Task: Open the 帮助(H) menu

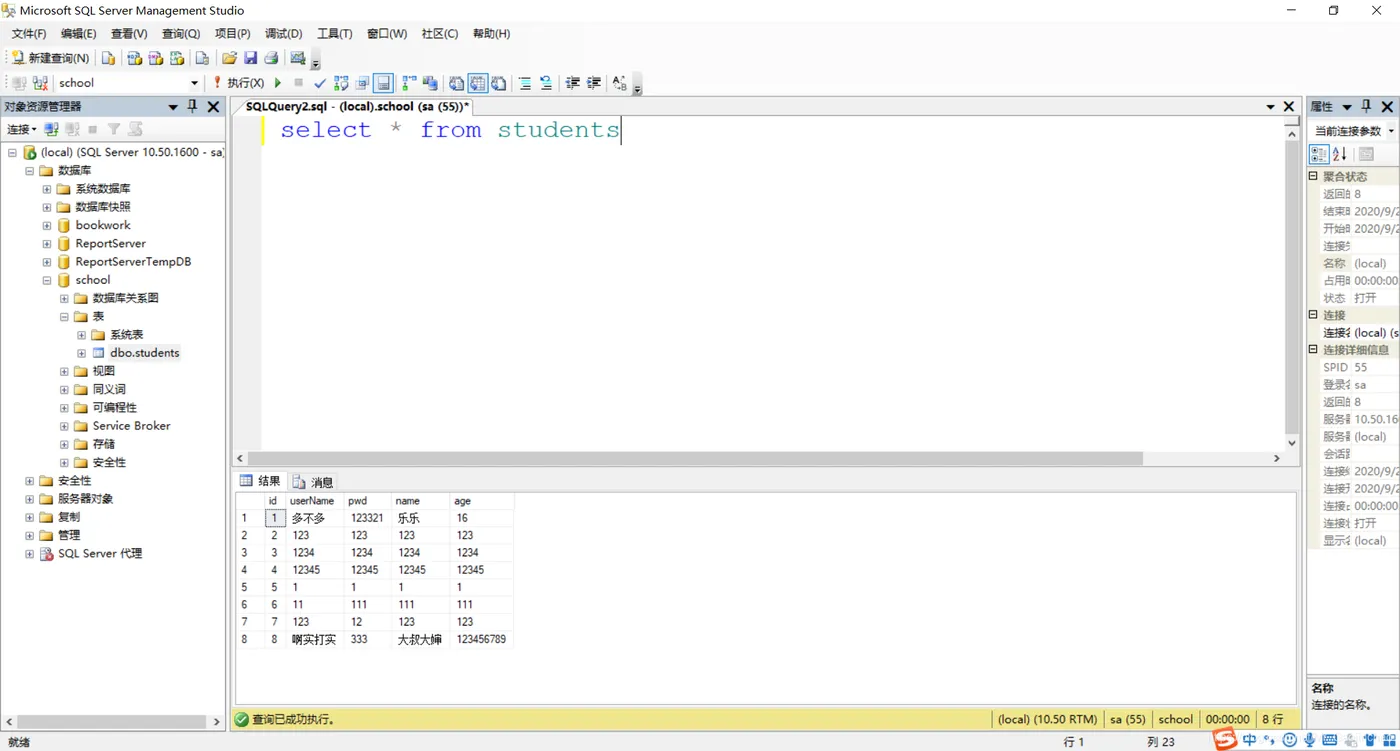Action: [x=491, y=33]
